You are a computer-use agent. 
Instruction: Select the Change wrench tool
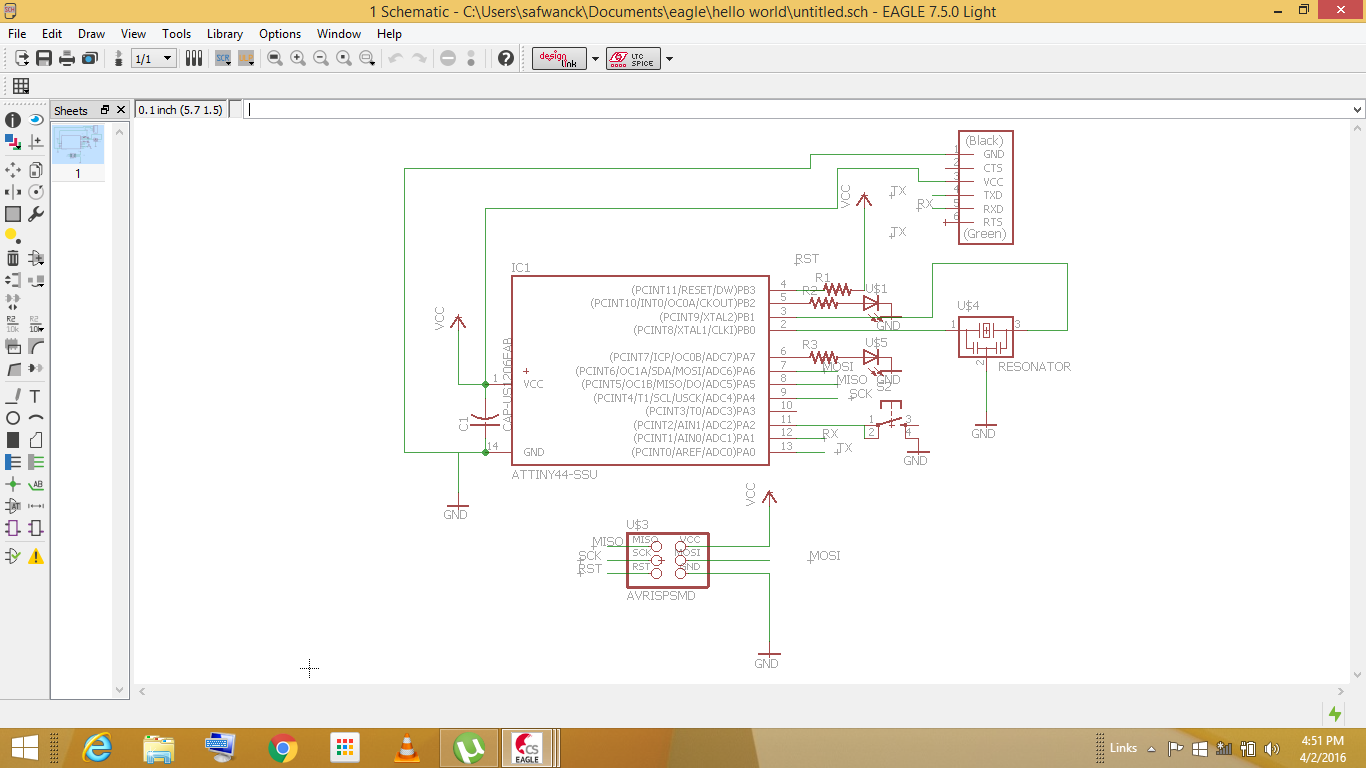pos(36,214)
